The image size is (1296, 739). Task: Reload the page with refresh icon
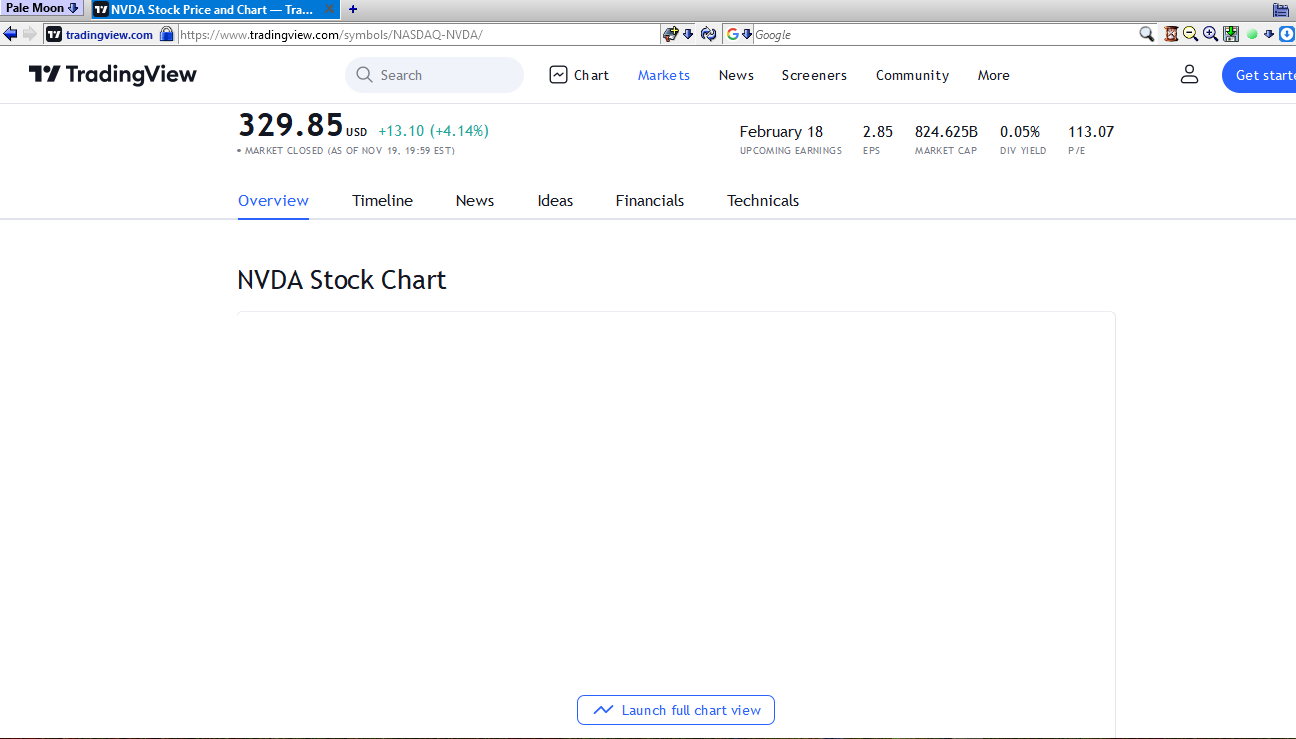(x=709, y=34)
